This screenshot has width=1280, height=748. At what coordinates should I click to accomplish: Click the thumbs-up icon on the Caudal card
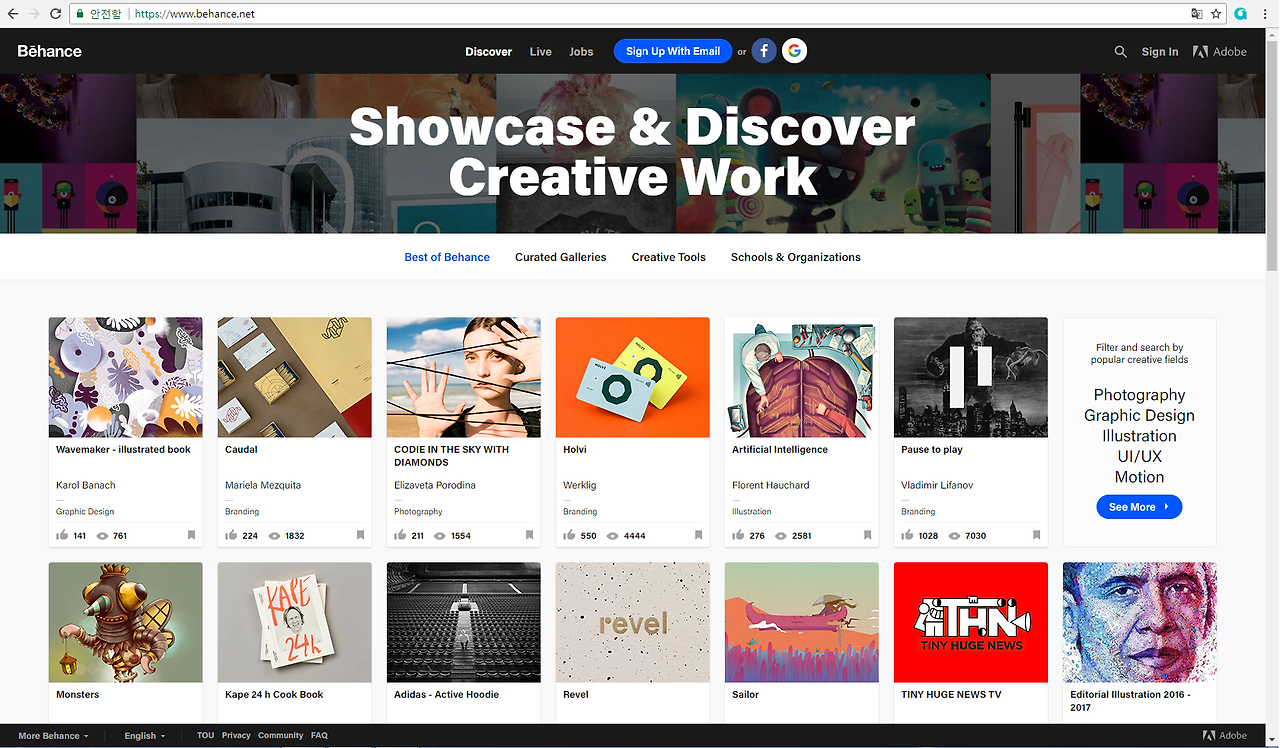(231, 535)
